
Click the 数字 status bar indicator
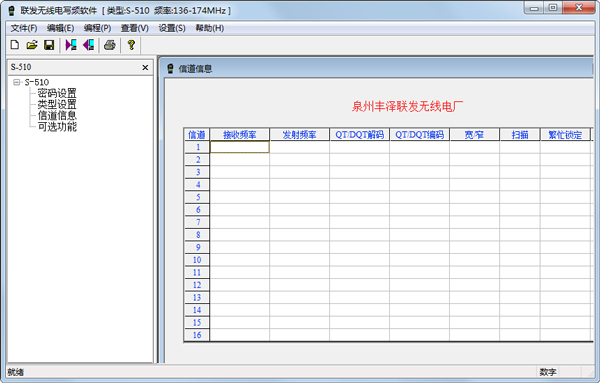(x=548, y=372)
